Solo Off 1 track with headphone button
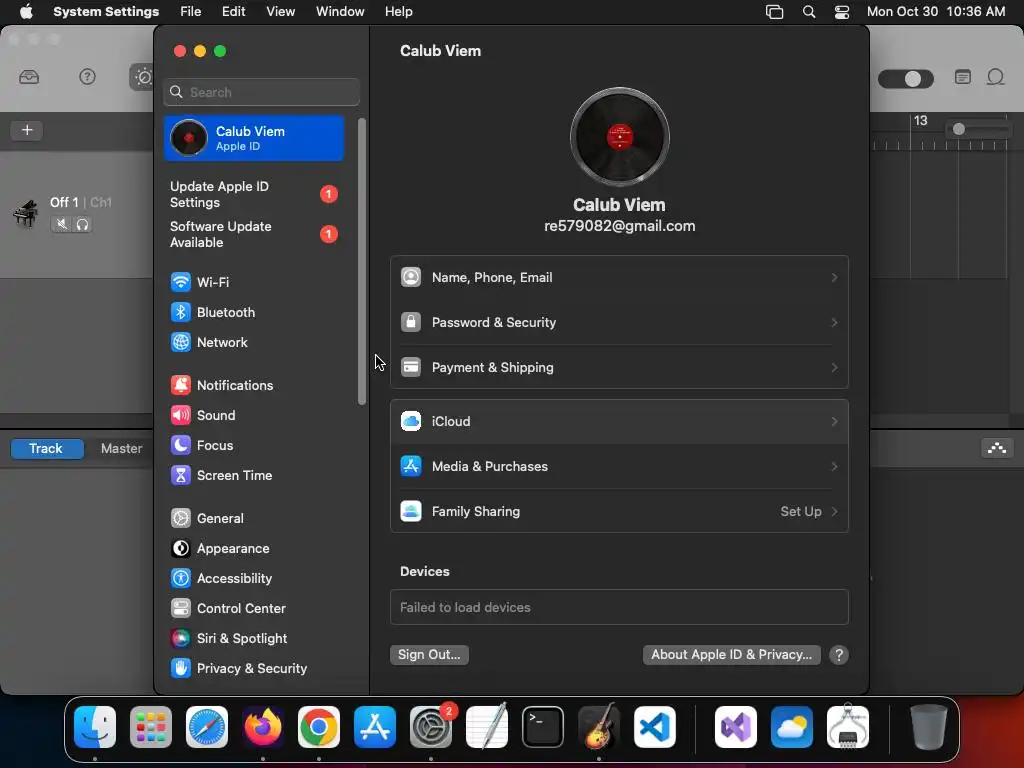 click(82, 225)
